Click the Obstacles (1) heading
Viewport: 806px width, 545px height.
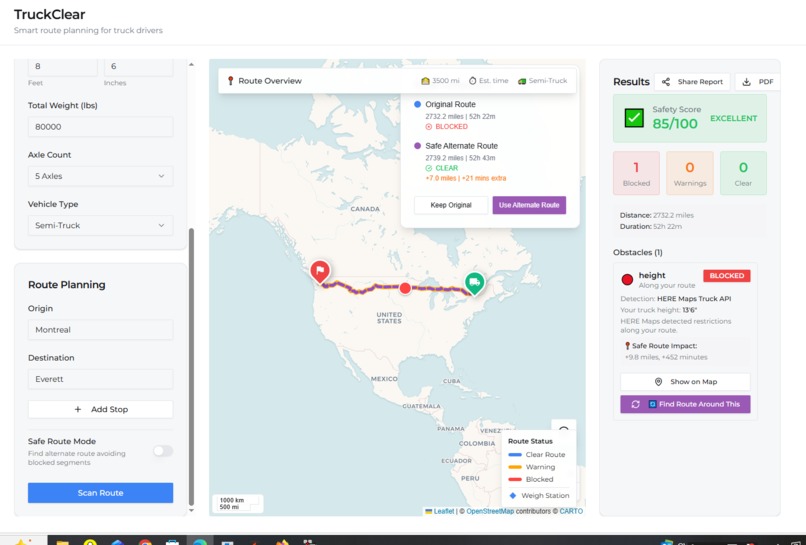pos(637,252)
